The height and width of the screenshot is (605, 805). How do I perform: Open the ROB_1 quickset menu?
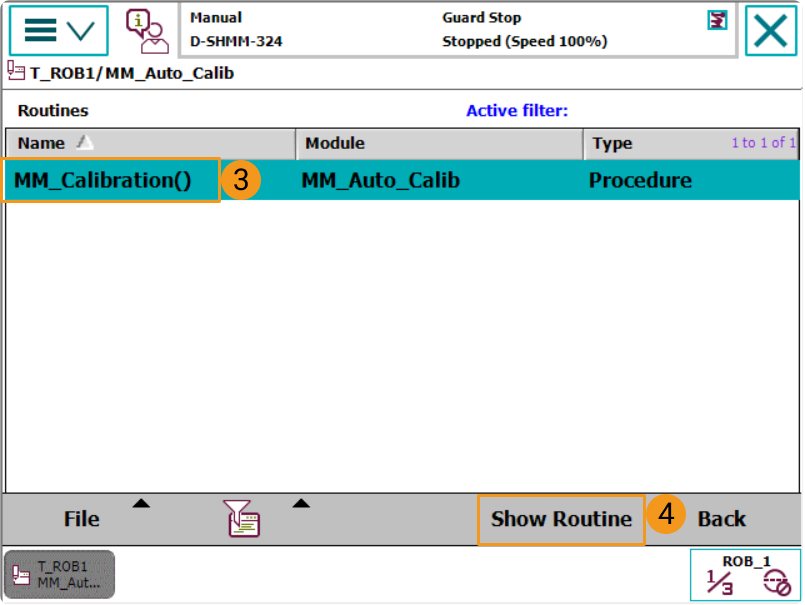point(745,575)
